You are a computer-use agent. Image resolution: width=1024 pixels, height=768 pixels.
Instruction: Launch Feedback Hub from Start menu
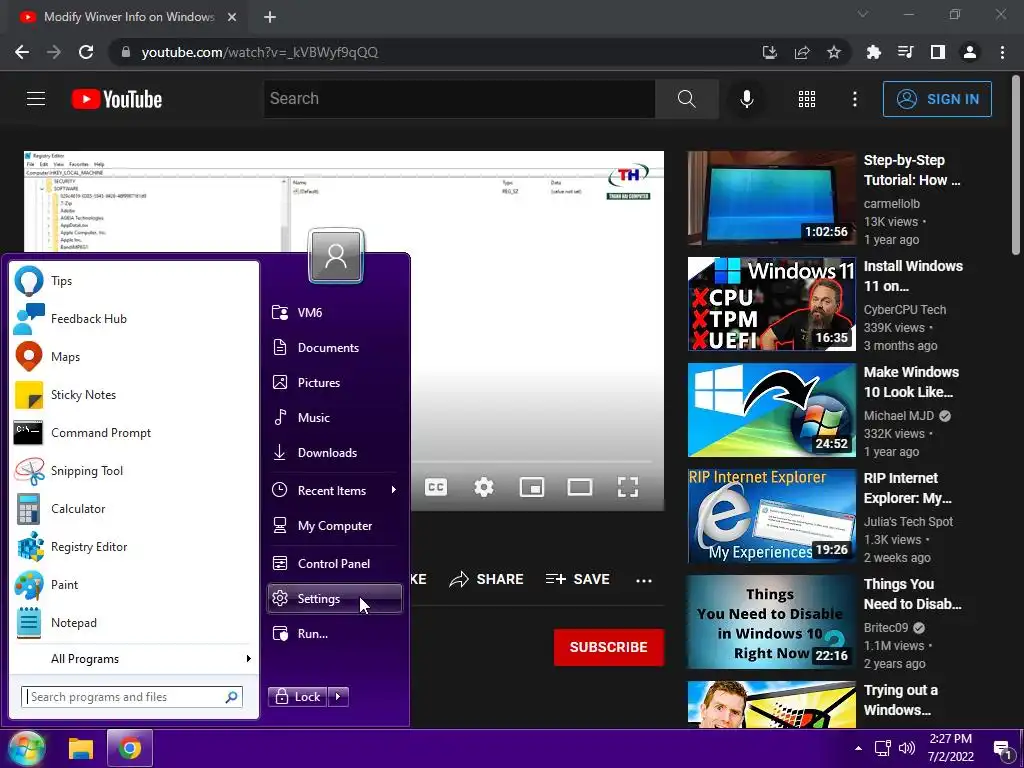[134, 319]
